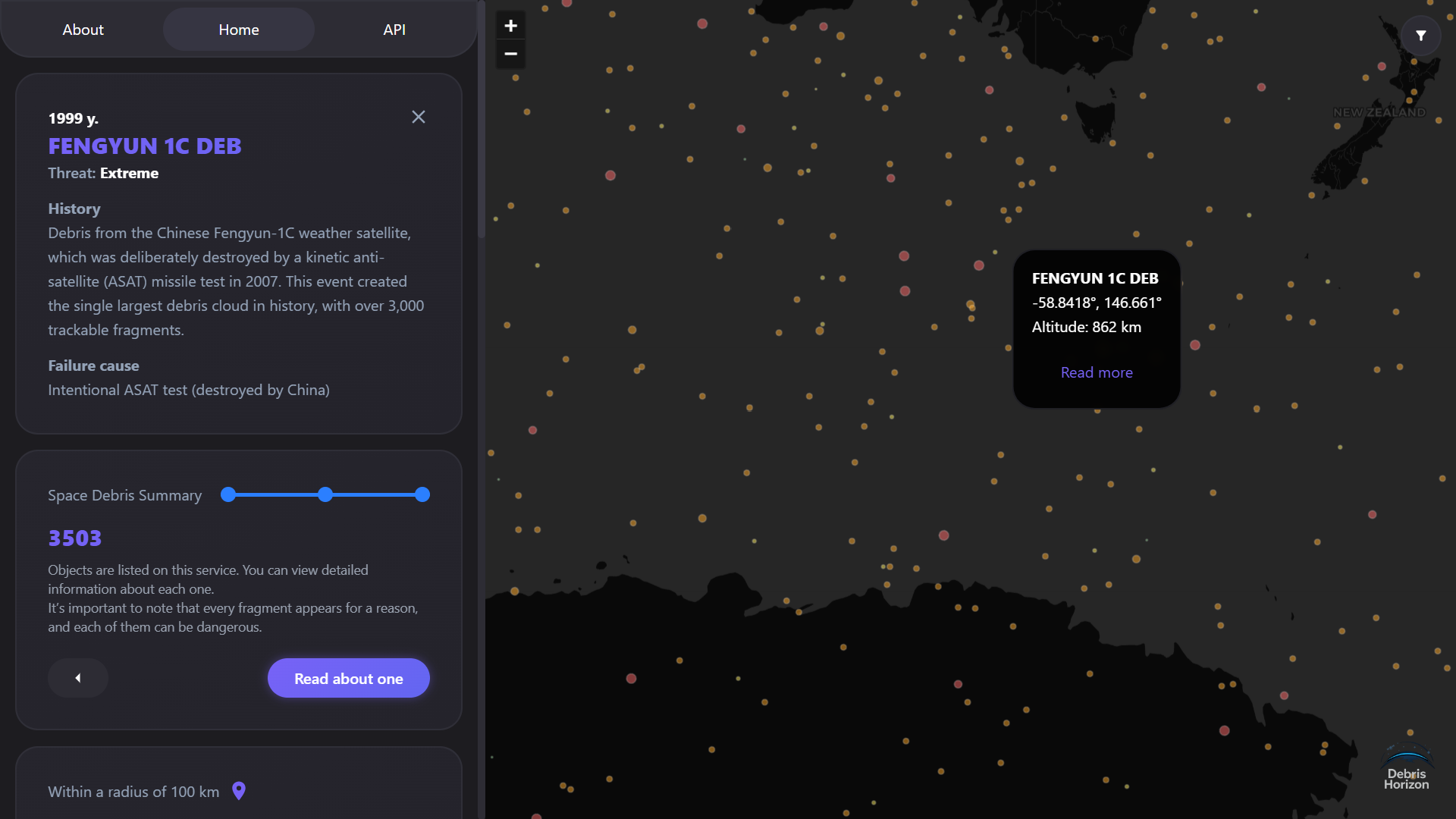Open the map filter funnel
The width and height of the screenshot is (1456, 819).
pyautogui.click(x=1420, y=36)
